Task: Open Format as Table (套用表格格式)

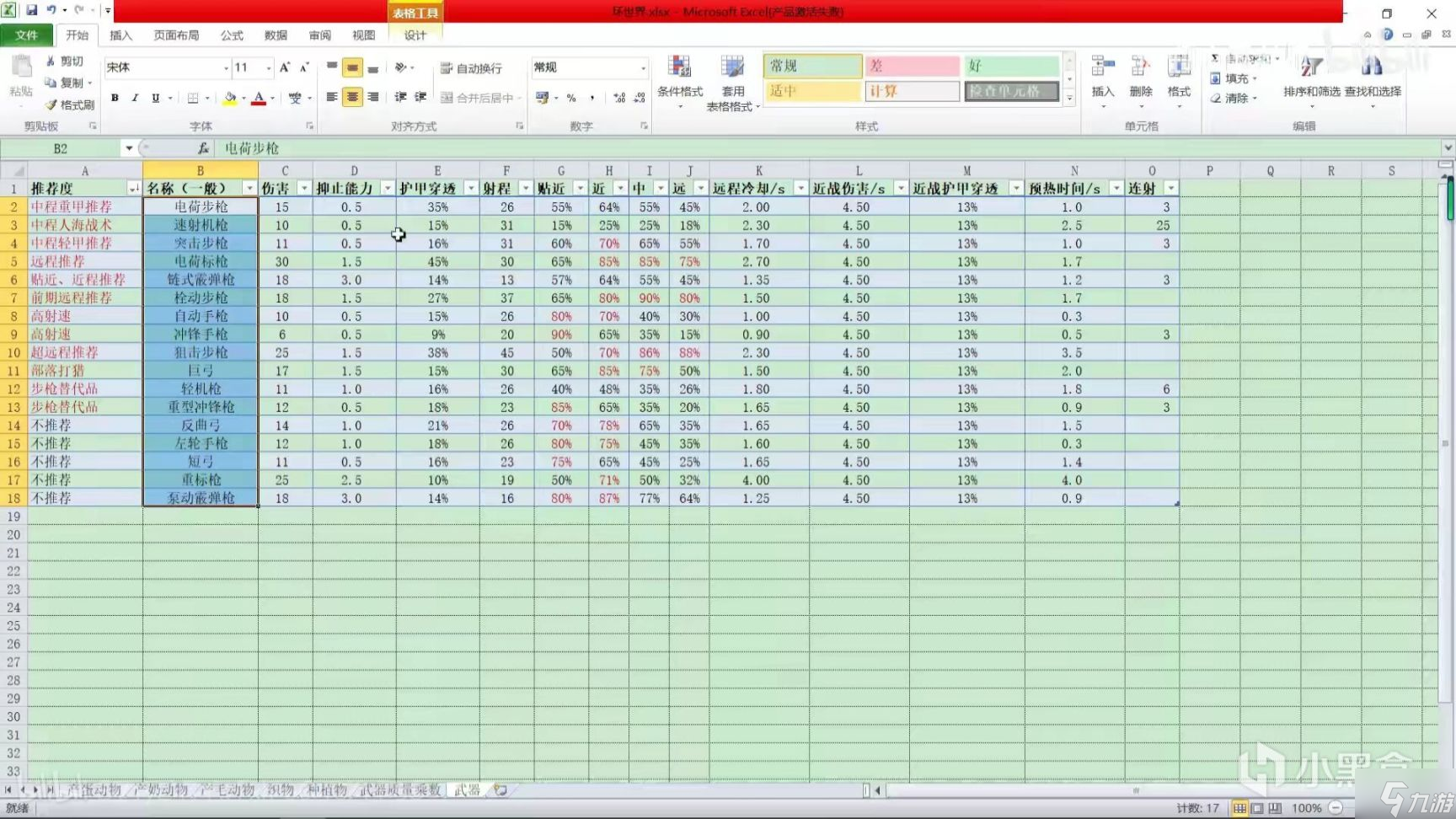Action: pos(733,83)
